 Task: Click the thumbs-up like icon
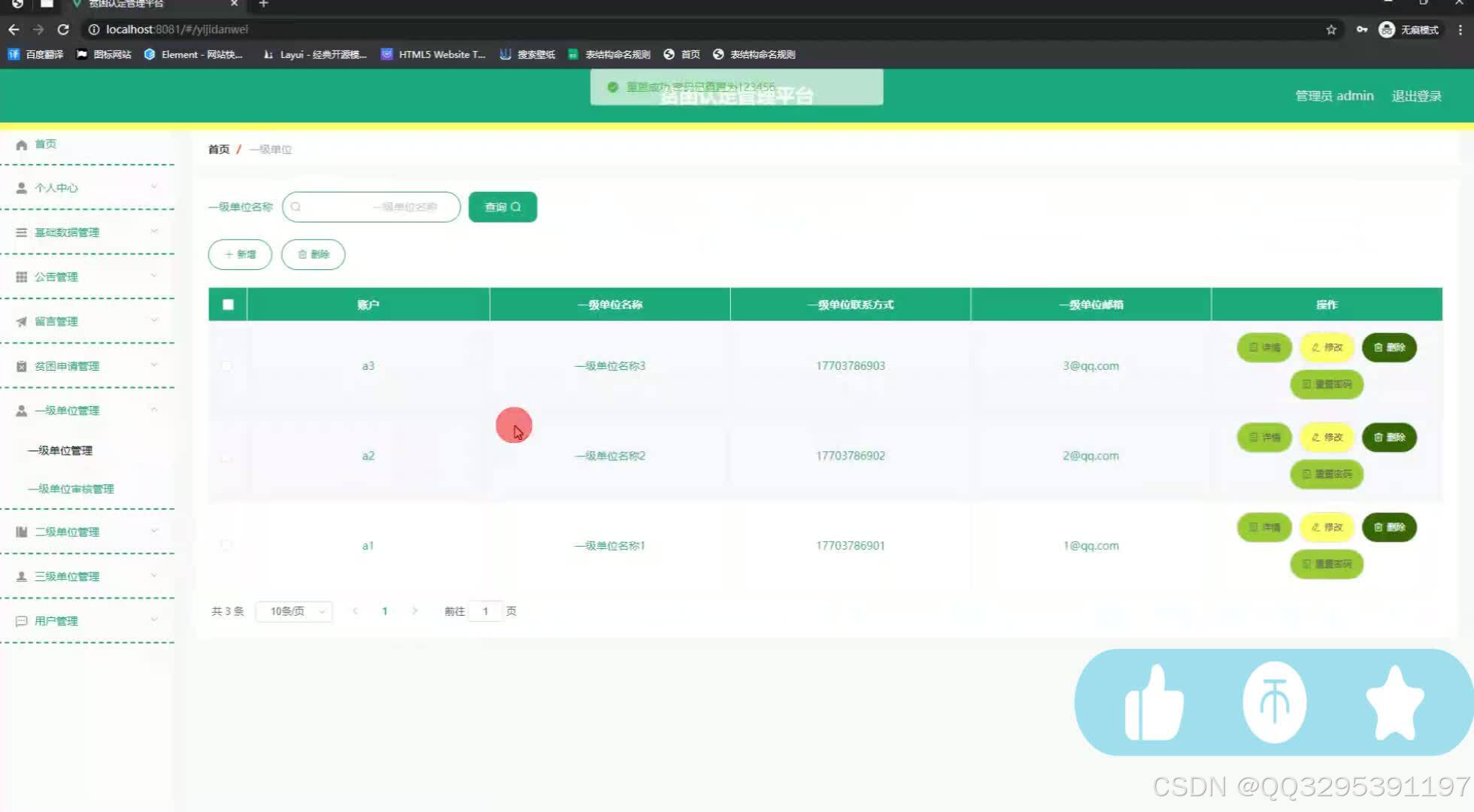click(1154, 702)
